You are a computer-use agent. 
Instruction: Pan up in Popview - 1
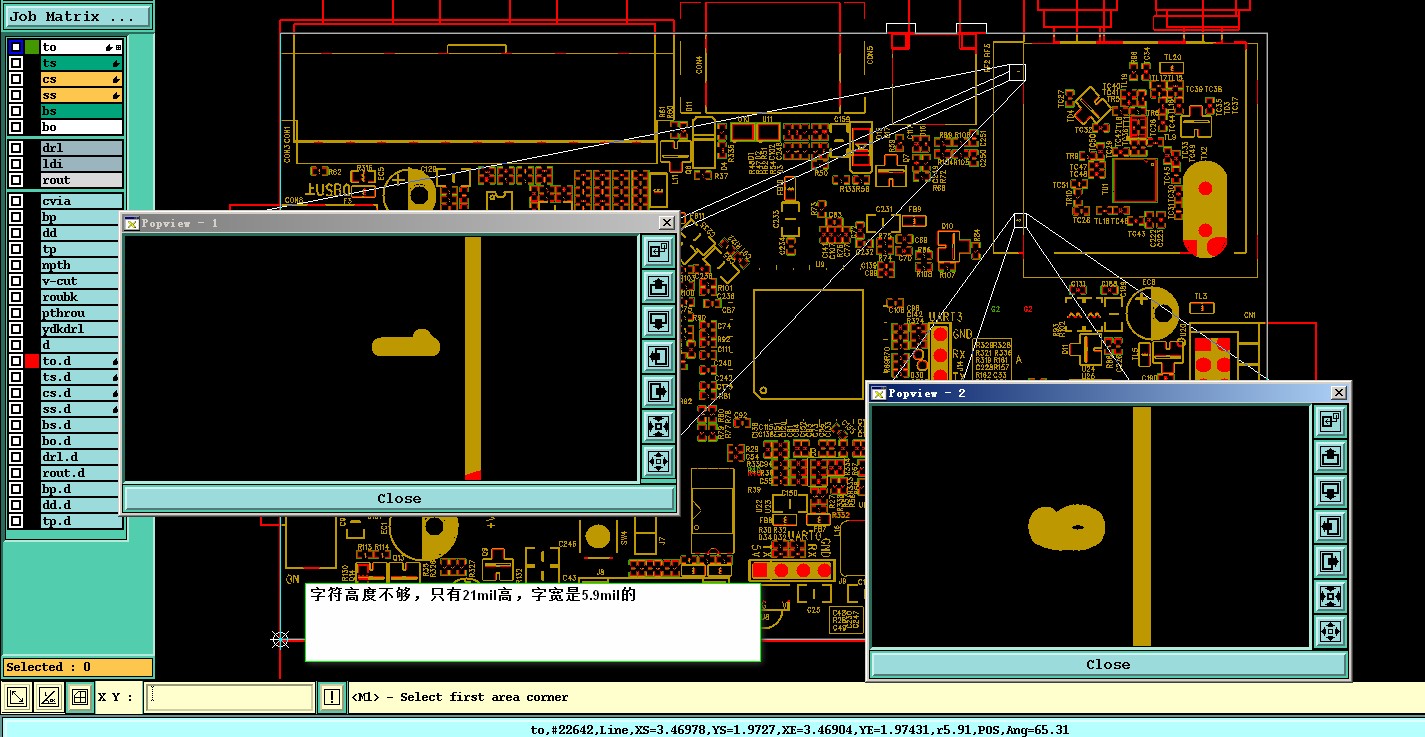point(658,287)
